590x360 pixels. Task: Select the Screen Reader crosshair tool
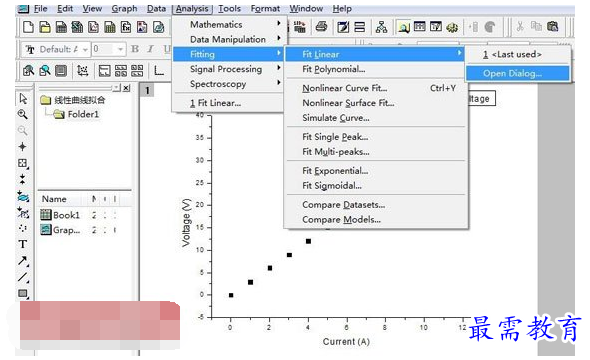23,146
